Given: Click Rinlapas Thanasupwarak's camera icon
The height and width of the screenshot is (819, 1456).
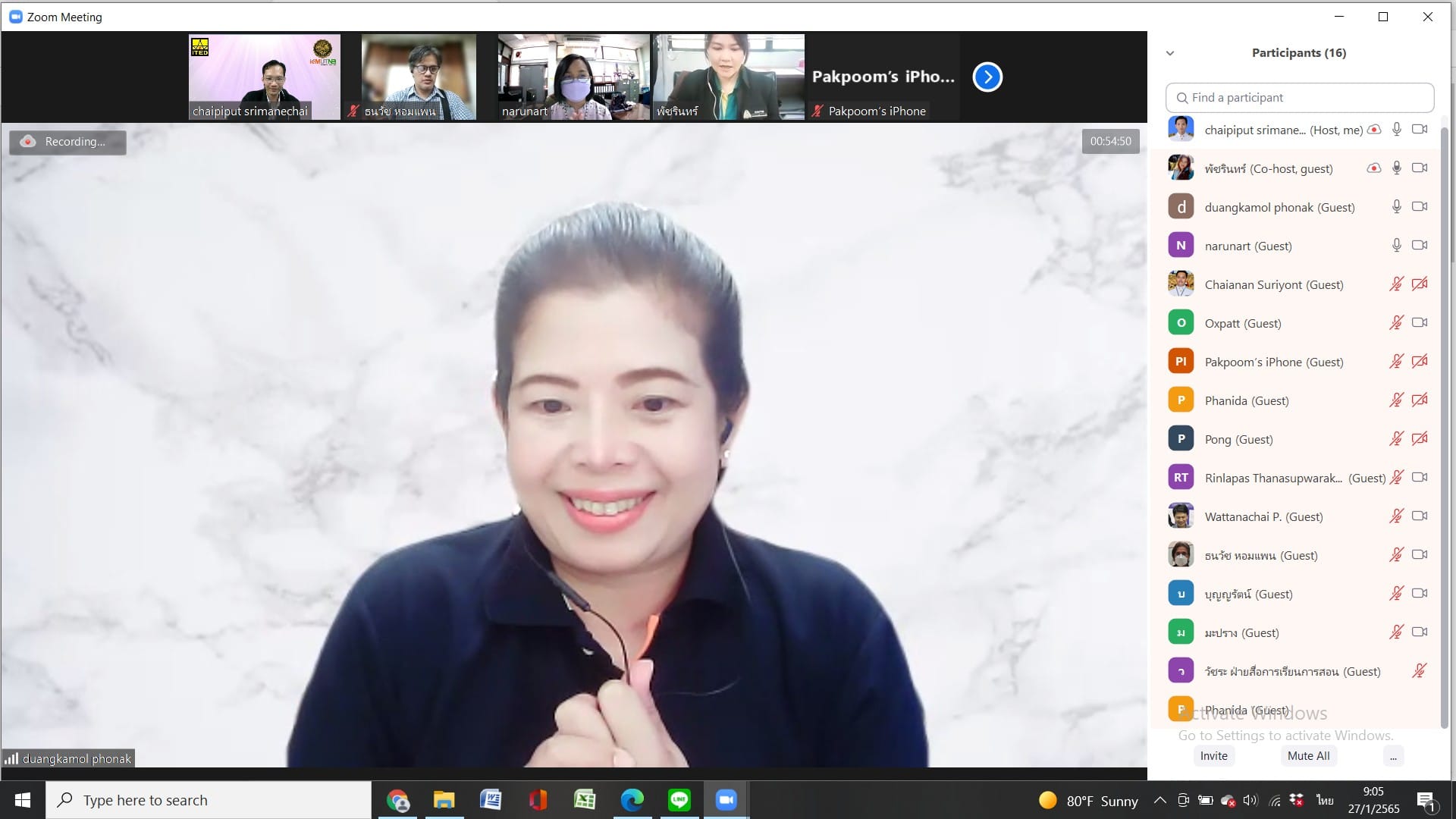Looking at the screenshot, I should [x=1420, y=478].
